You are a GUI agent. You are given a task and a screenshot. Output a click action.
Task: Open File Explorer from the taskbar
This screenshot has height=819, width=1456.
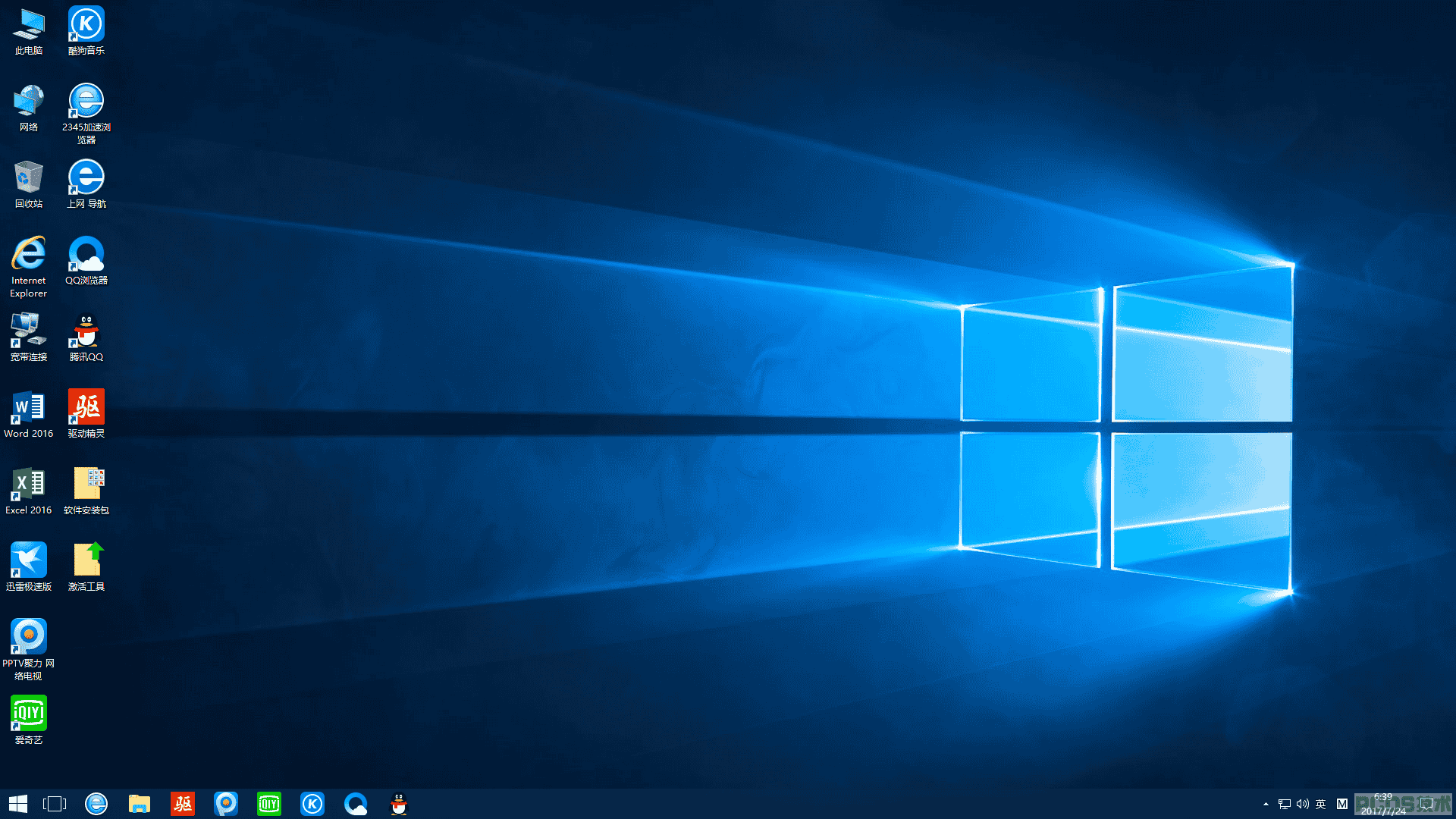140,804
